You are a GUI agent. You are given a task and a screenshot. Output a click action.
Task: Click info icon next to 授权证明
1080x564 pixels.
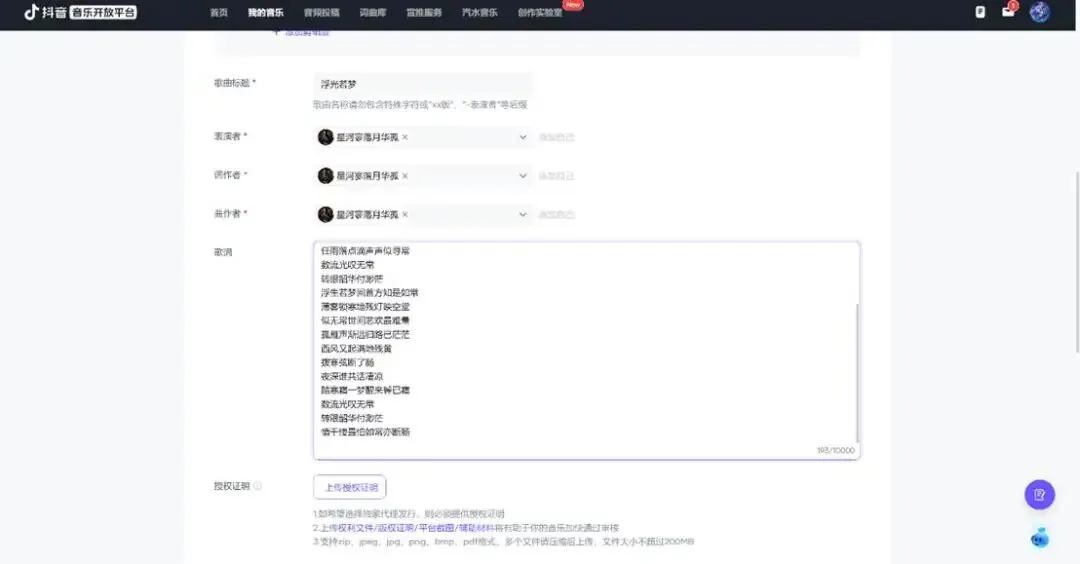coord(258,486)
